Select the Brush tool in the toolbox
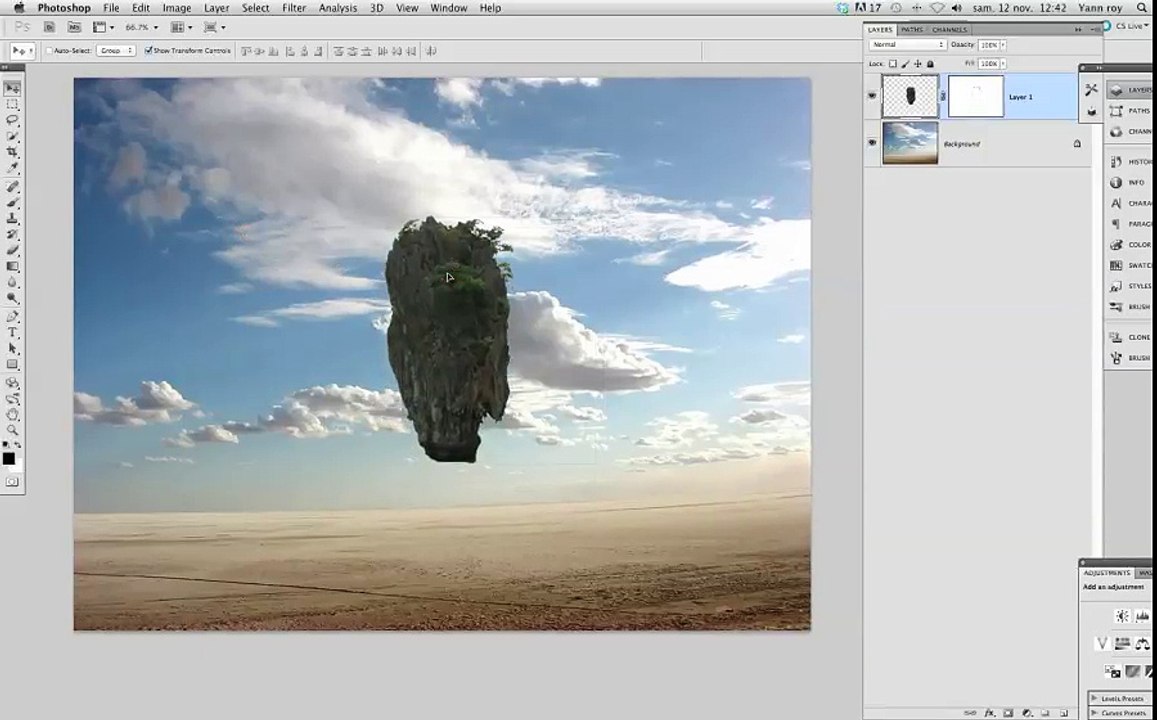The height and width of the screenshot is (720, 1157). (12, 203)
